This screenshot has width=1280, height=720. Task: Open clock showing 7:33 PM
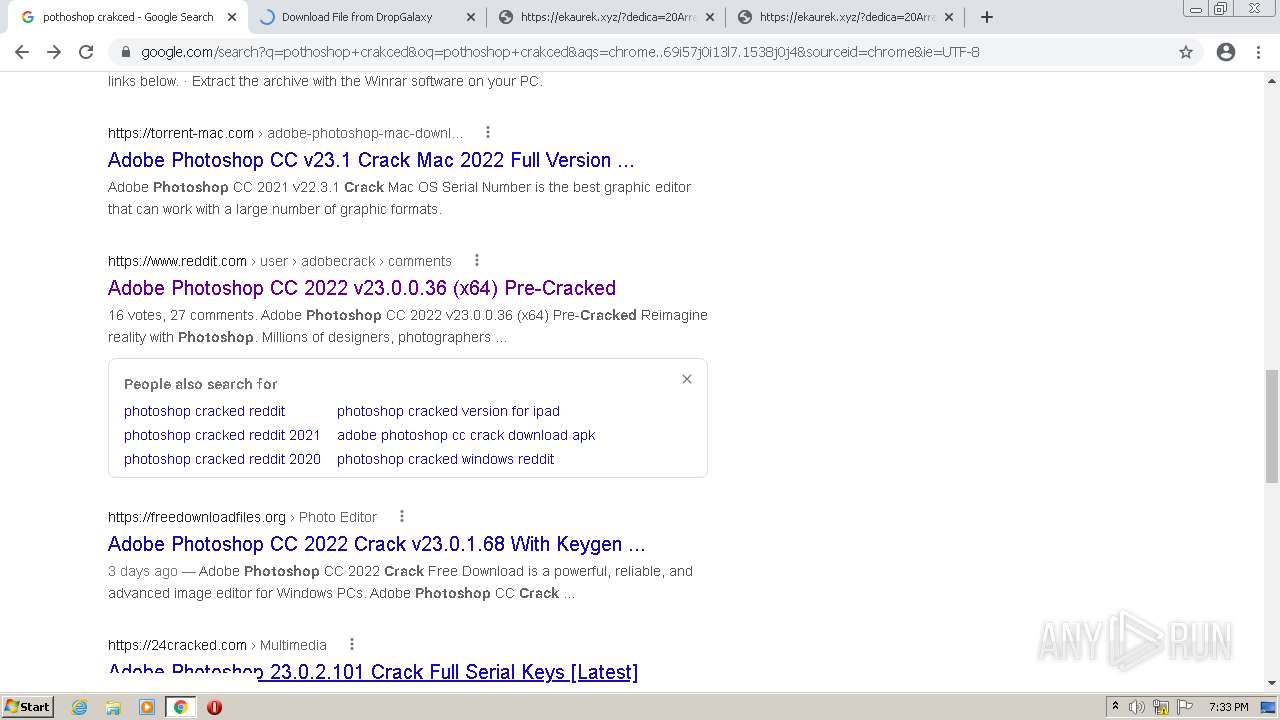click(1228, 707)
